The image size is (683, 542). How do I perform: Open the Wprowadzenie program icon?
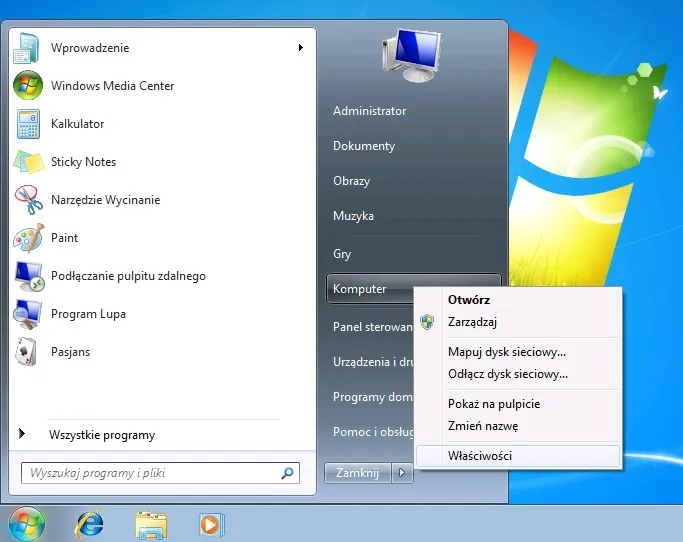click(x=27, y=48)
